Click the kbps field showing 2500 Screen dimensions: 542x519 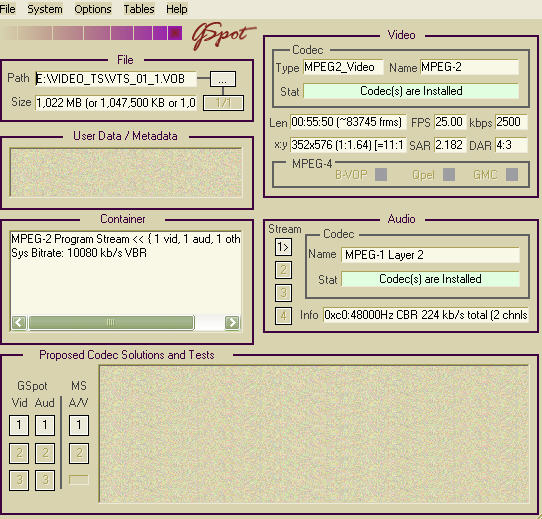pos(511,122)
